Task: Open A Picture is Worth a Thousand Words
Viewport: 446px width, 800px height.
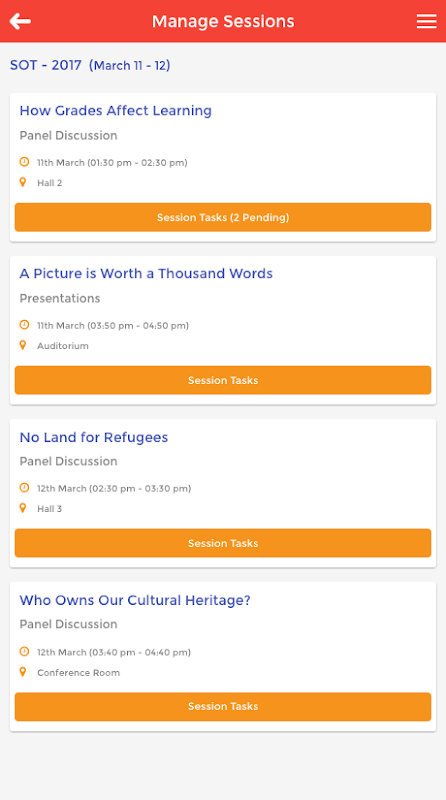Action: point(146,273)
